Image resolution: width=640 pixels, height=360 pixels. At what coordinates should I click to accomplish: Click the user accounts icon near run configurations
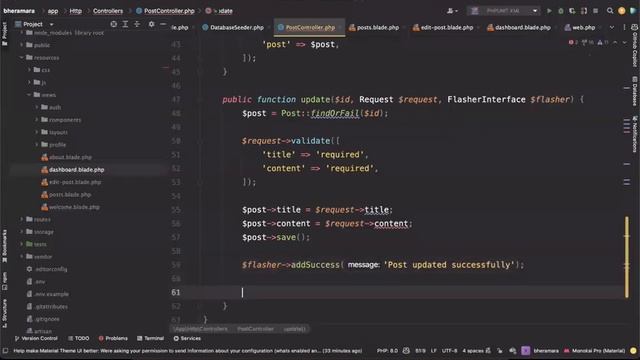coord(451,11)
